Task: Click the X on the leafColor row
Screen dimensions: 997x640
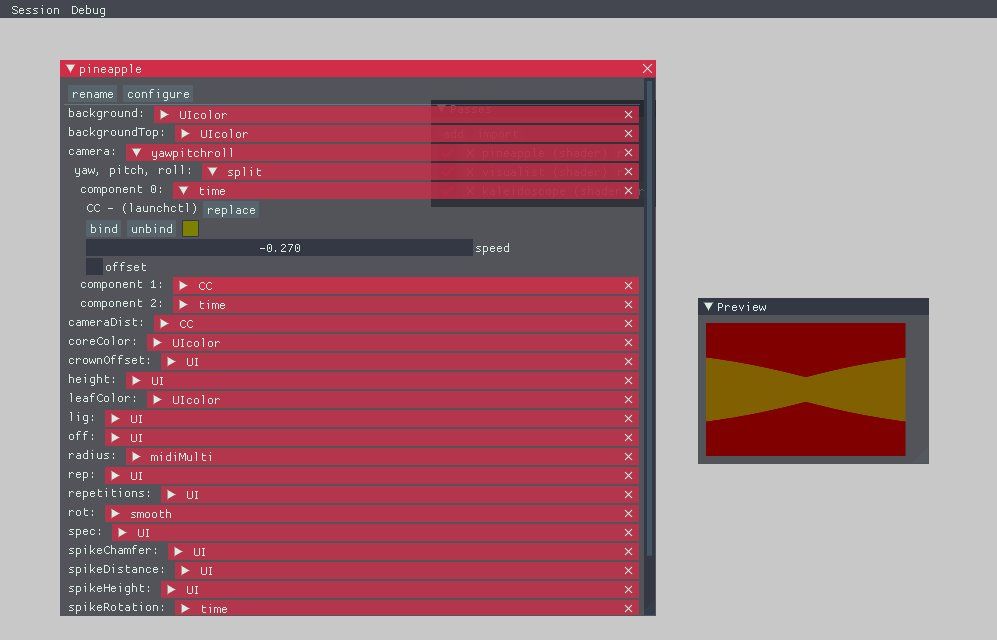Action: [x=628, y=400]
